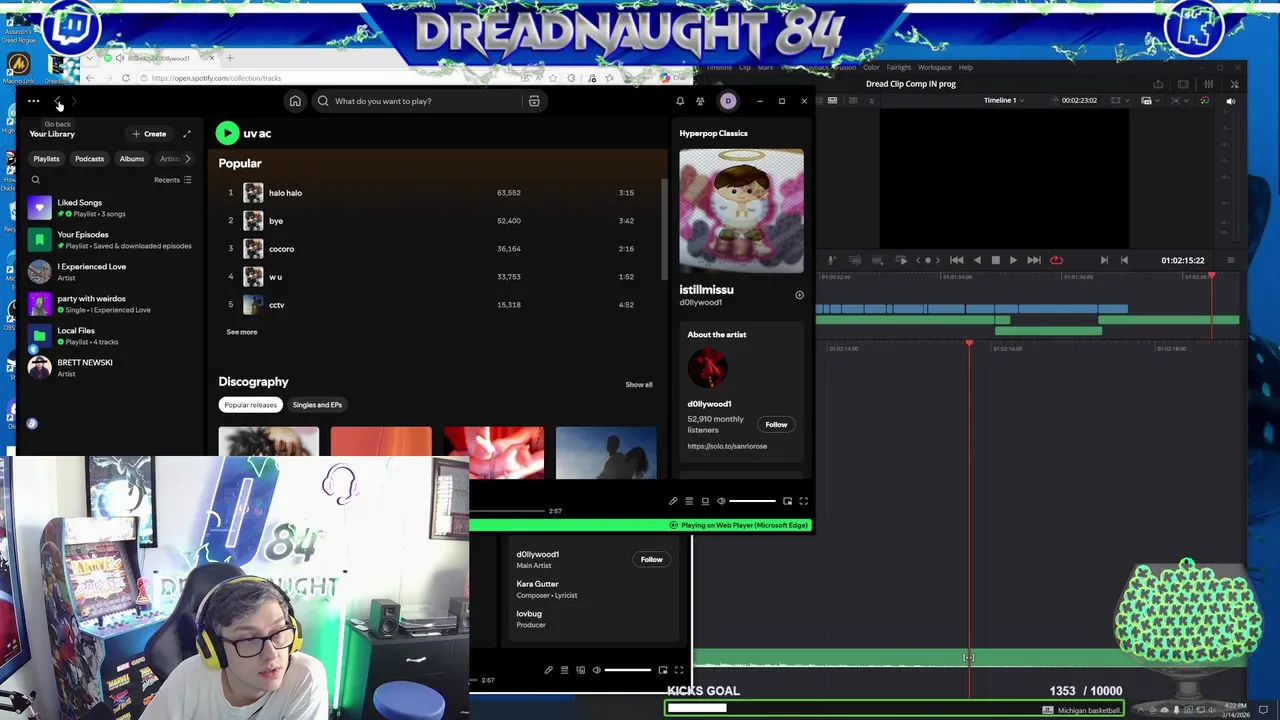
Task: Expand Your Library with the arrows icon
Action: [x=186, y=134]
